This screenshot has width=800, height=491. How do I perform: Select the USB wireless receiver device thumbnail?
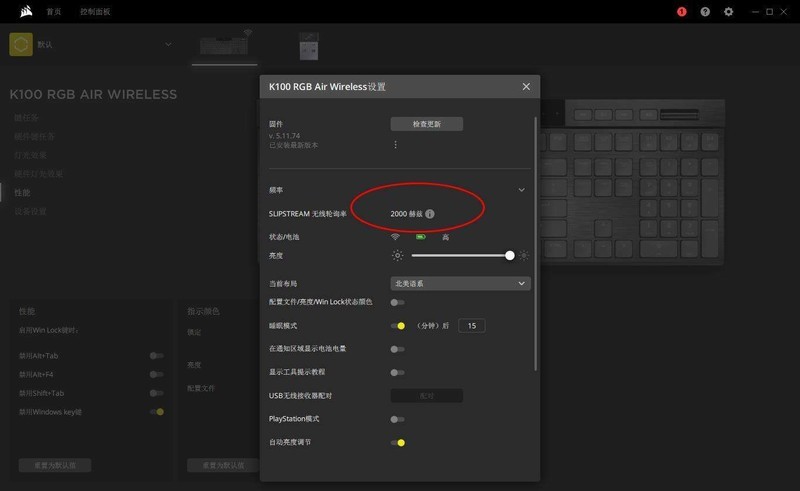309,46
